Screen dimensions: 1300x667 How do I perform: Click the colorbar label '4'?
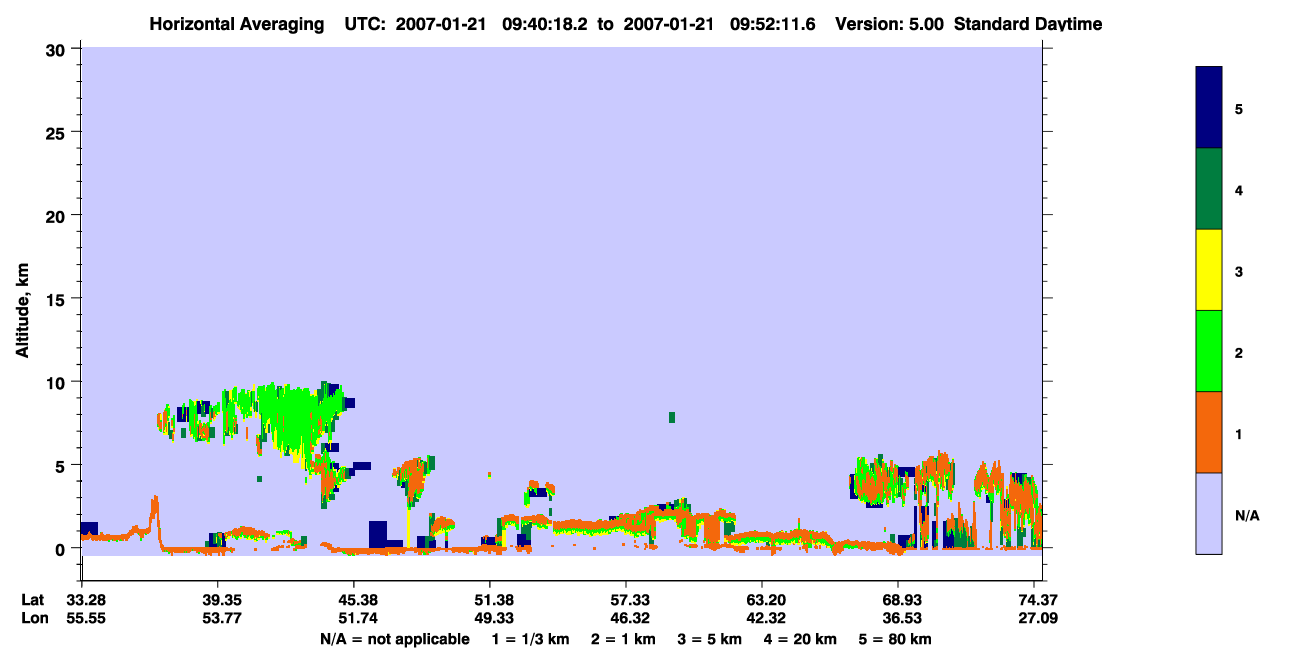(1239, 190)
